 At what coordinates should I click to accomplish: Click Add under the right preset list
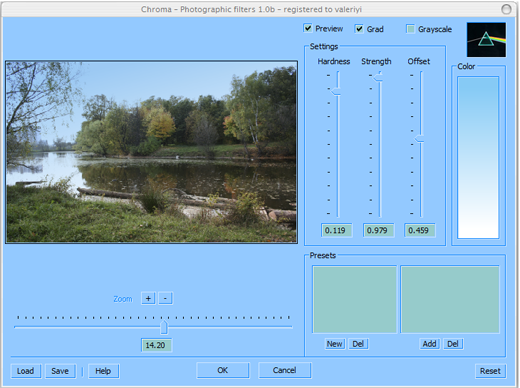pyautogui.click(x=429, y=344)
